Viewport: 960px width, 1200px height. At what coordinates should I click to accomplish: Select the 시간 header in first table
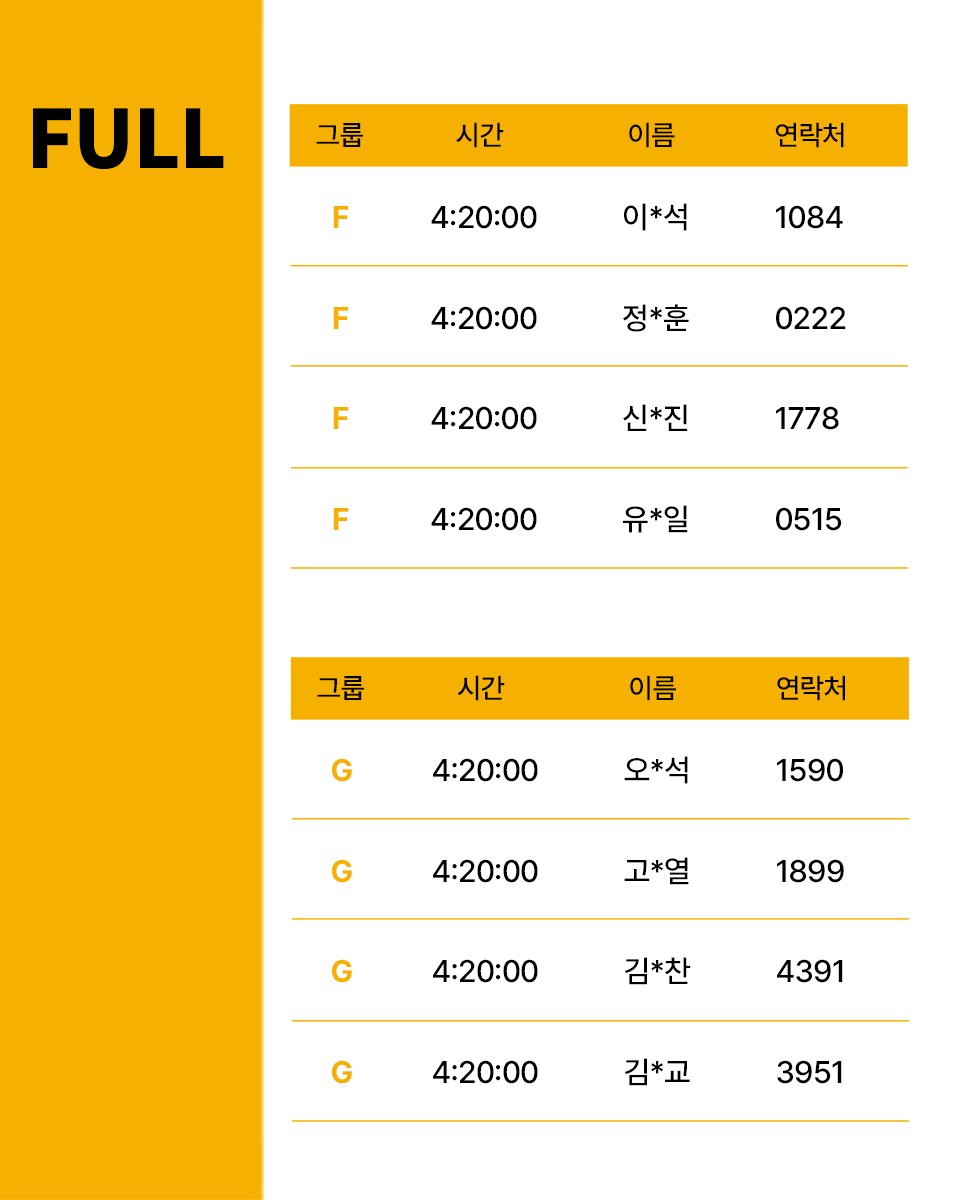pos(479,135)
